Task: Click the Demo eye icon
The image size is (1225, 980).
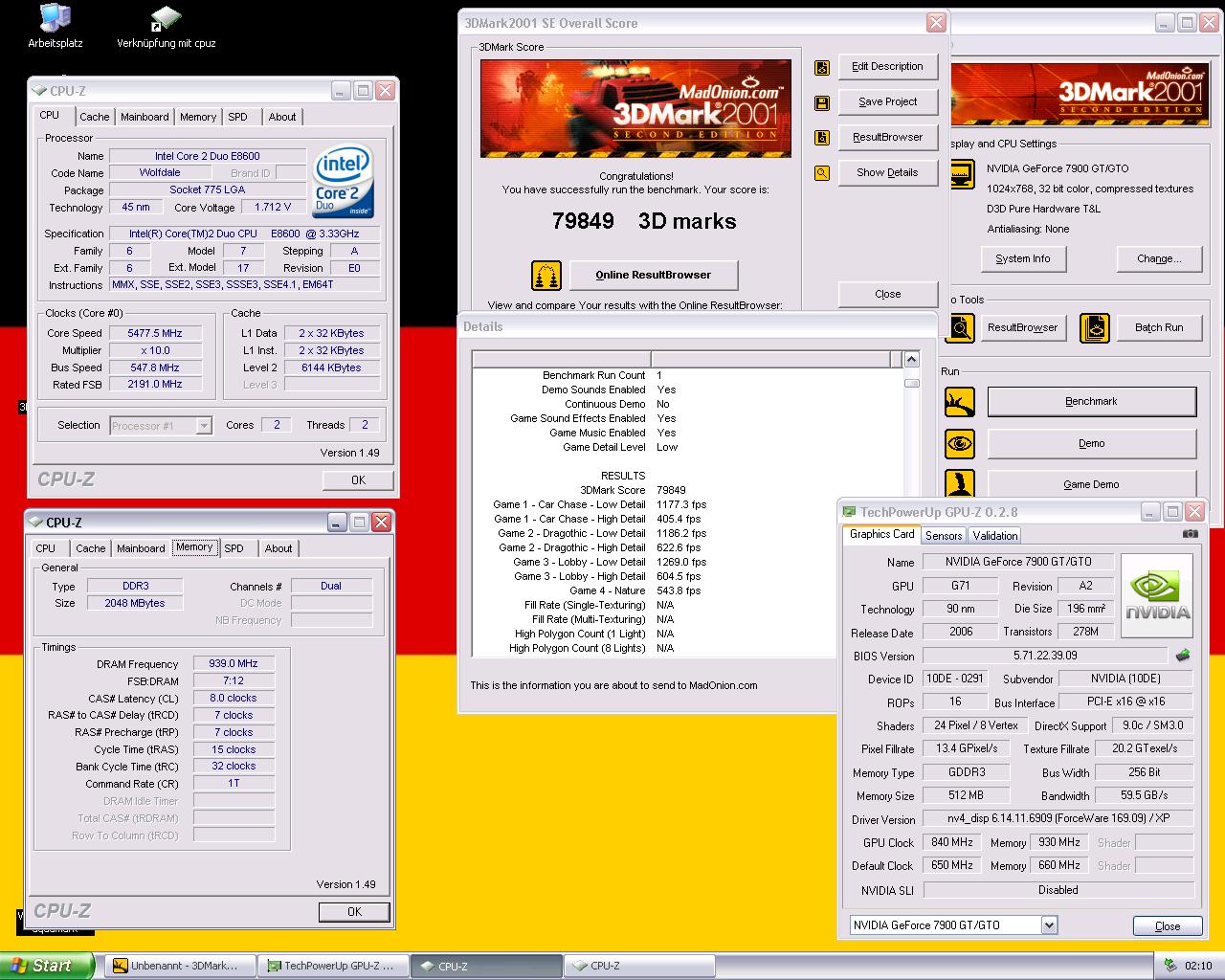Action: (x=959, y=444)
